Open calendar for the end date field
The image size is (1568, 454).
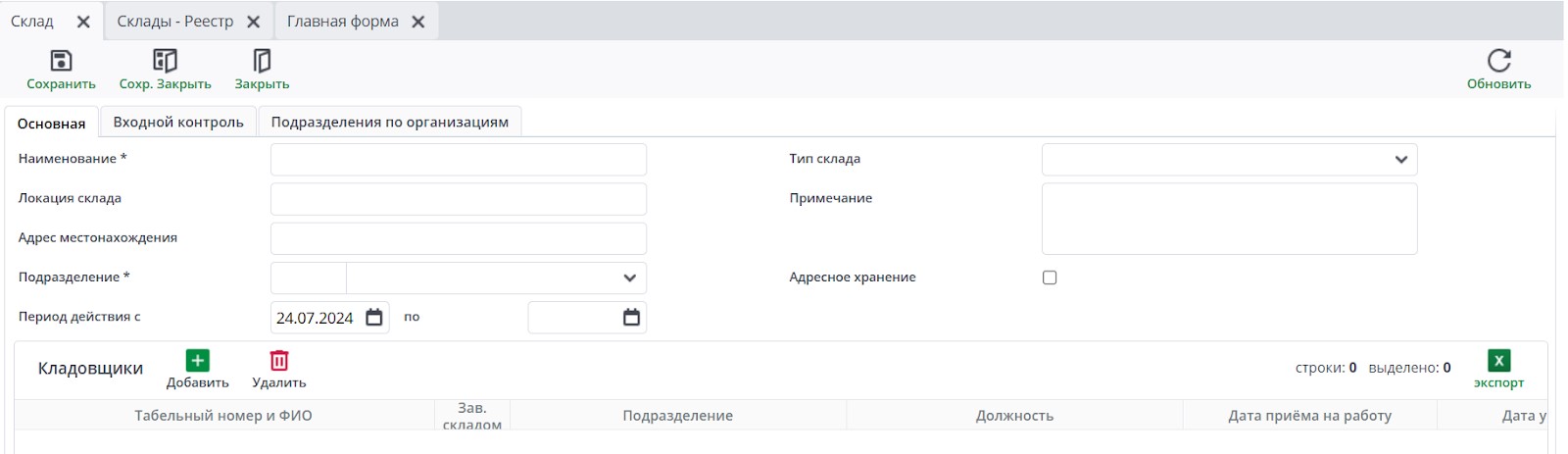point(631,318)
